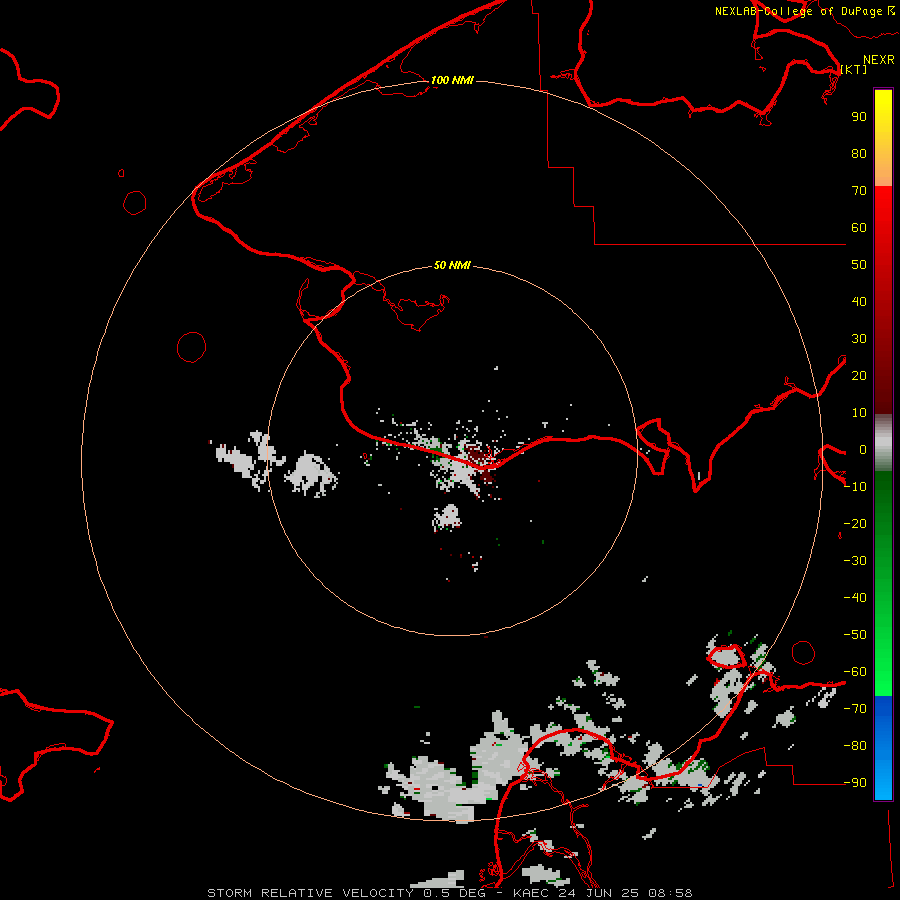Click the KAEC station identifier

pyautogui.click(x=532, y=893)
